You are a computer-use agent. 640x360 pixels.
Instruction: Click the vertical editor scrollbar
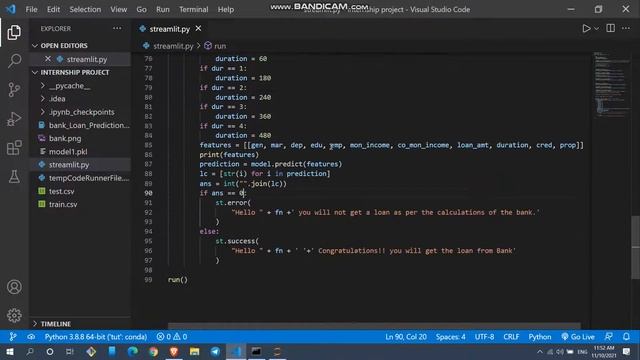click(x=636, y=248)
